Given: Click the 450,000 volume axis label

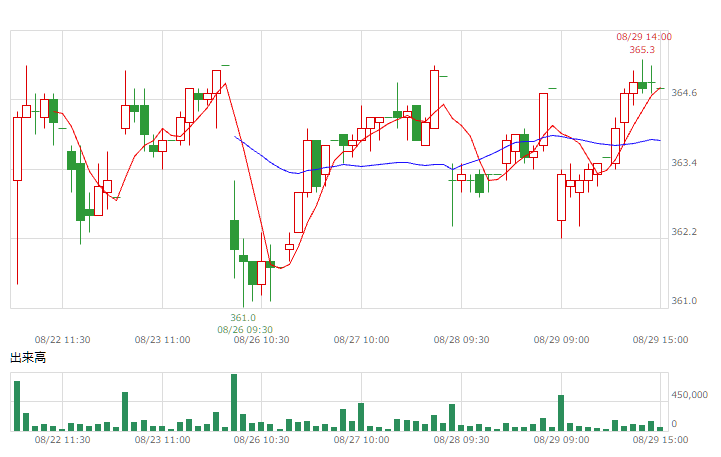Looking at the screenshot, I should point(689,395).
